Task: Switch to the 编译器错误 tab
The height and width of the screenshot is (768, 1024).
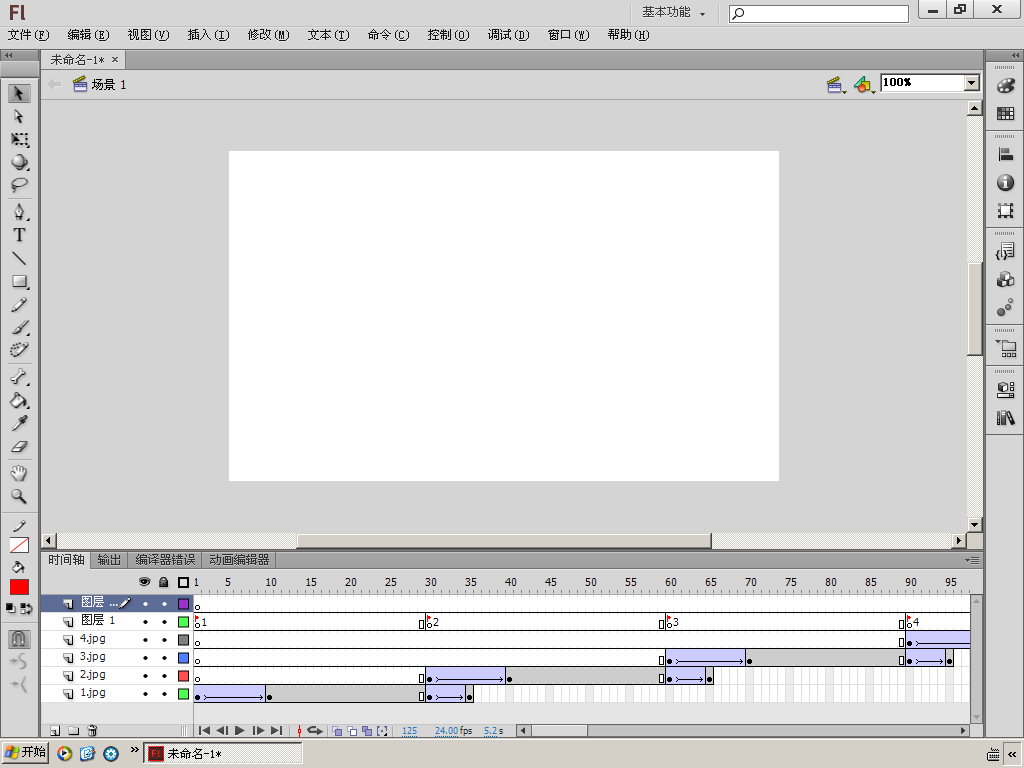Action: click(x=165, y=560)
